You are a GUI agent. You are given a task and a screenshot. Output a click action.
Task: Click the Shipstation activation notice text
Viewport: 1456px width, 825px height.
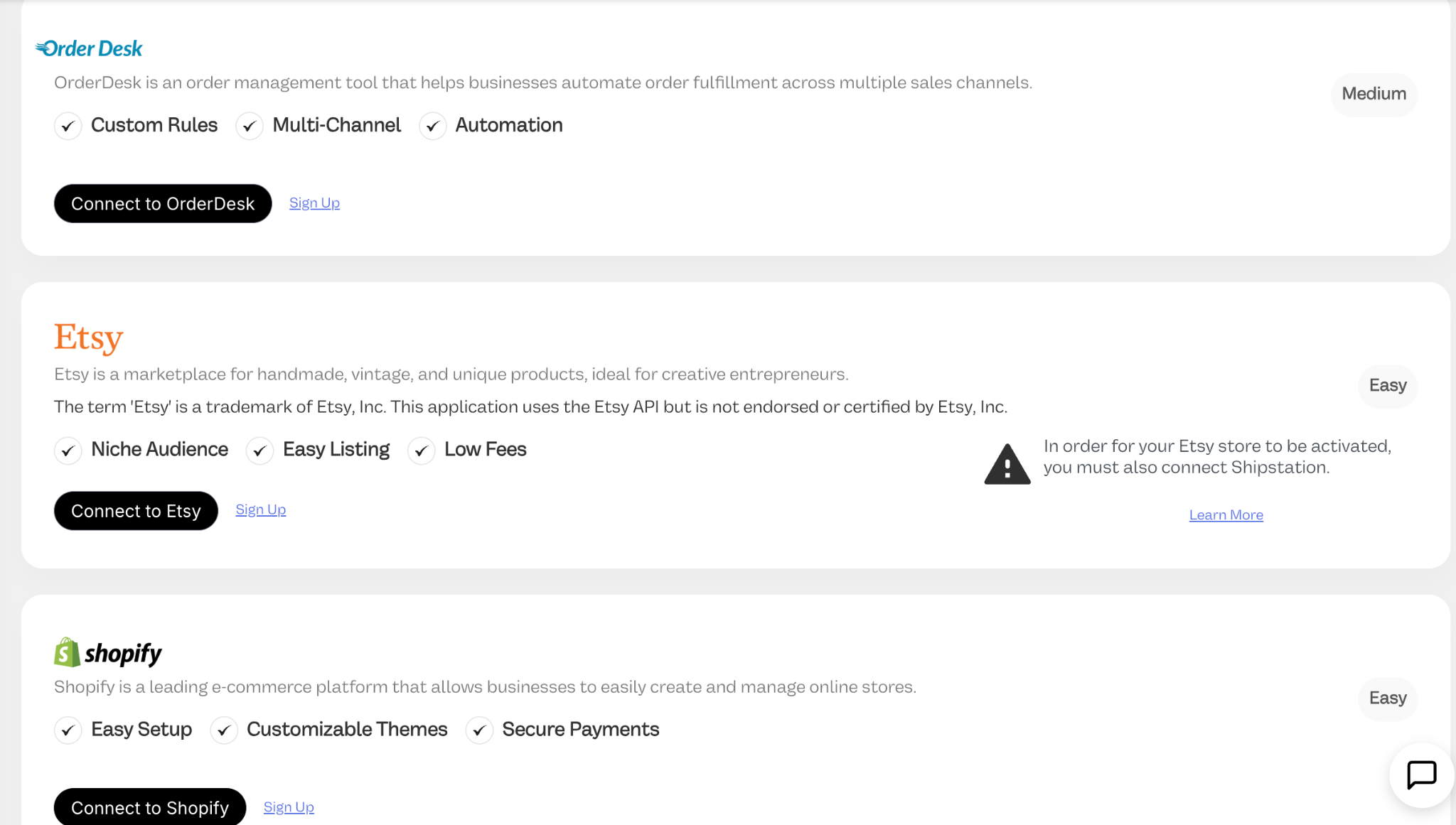(x=1217, y=457)
